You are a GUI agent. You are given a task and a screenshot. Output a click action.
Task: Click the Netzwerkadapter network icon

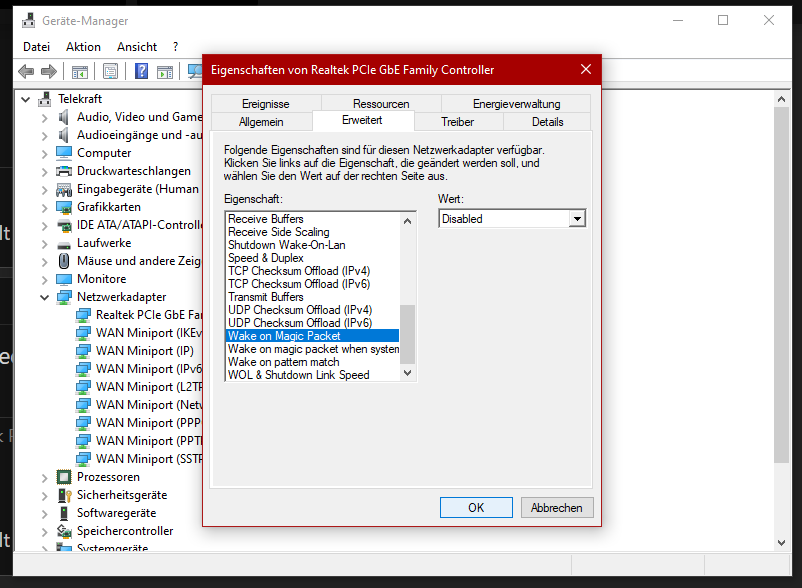pyautogui.click(x=64, y=297)
